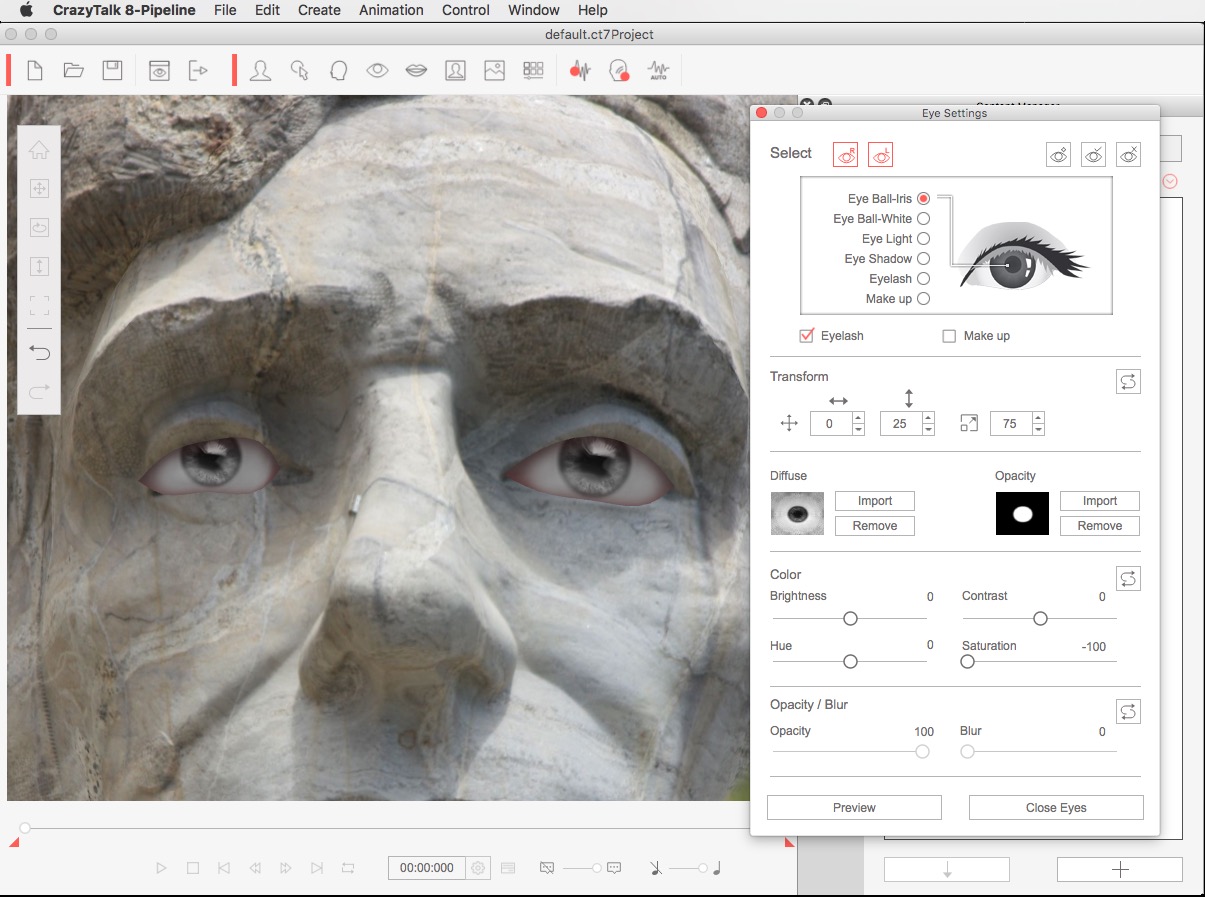Select the Eye Ball-Iris radio button
The width and height of the screenshot is (1205, 897).
point(923,199)
